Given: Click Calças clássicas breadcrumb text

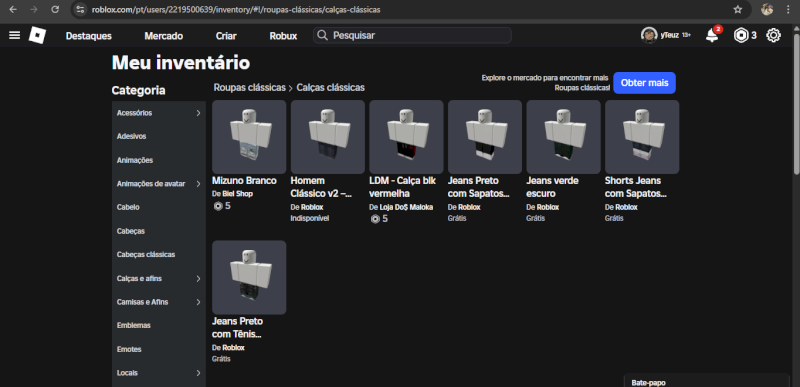Looking at the screenshot, I should pos(331,88).
